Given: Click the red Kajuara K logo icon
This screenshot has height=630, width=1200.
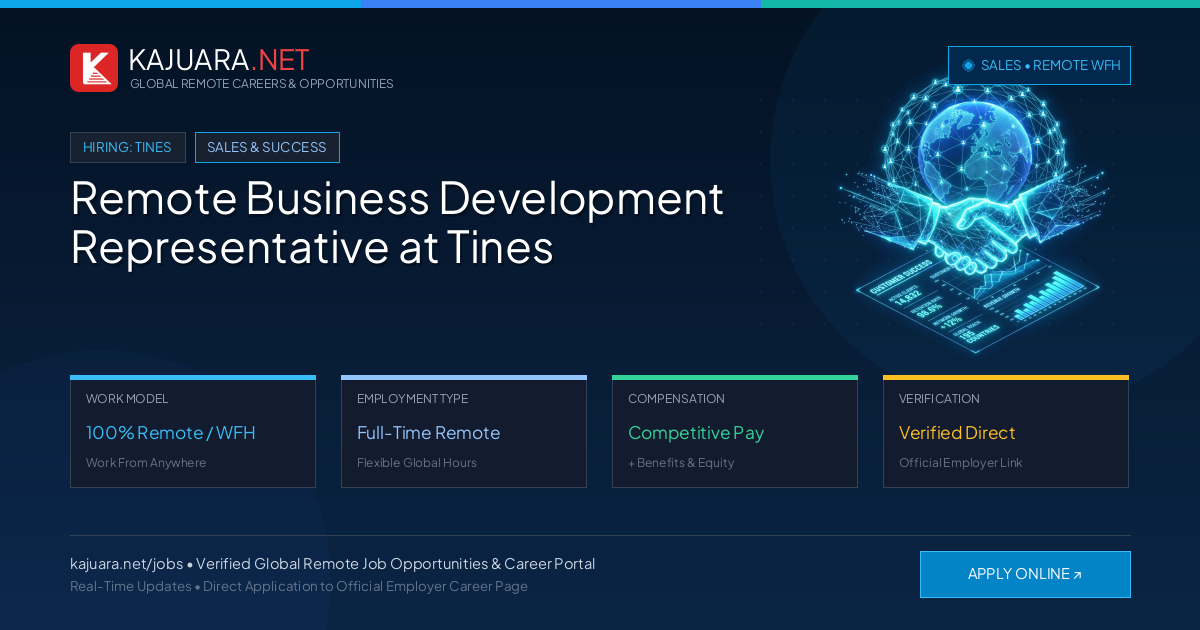Looking at the screenshot, I should click(x=94, y=68).
